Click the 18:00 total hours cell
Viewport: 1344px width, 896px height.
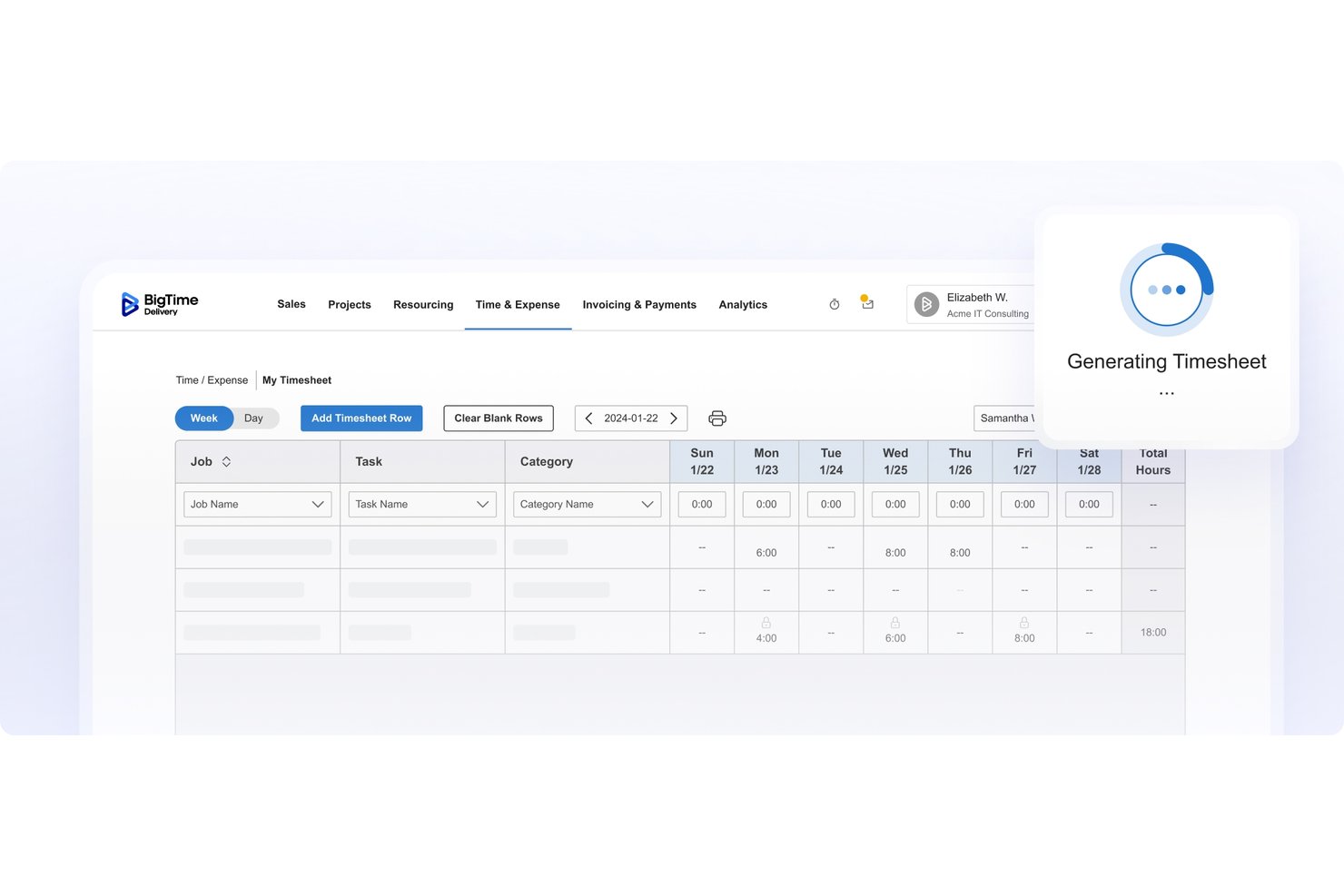(x=1153, y=633)
